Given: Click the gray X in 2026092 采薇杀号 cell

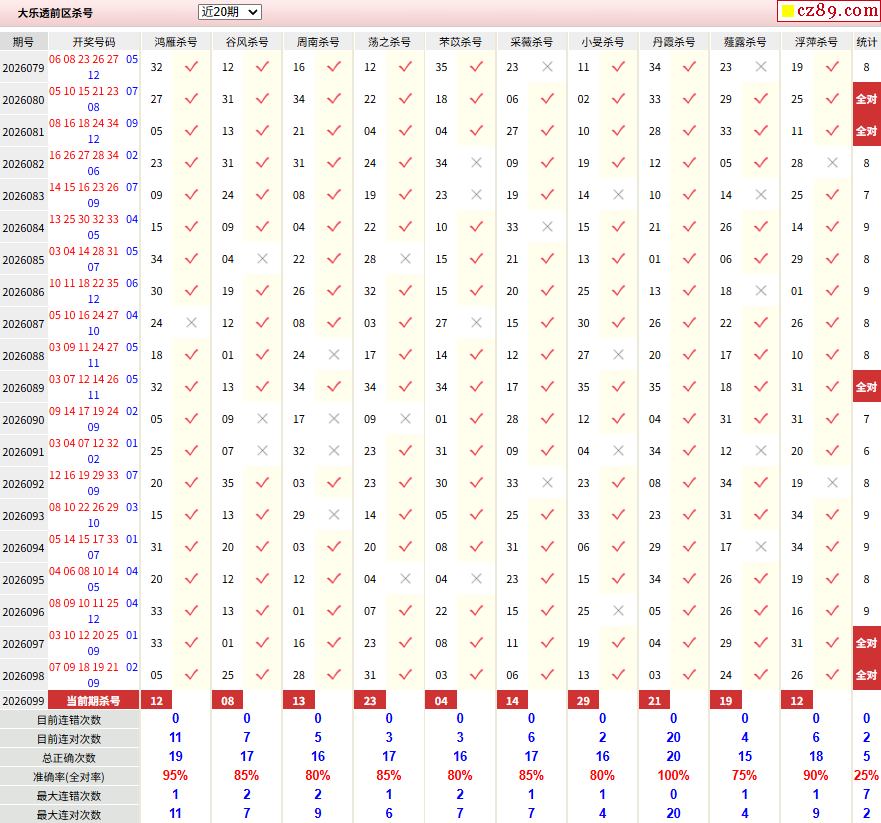Looking at the screenshot, I should [547, 483].
